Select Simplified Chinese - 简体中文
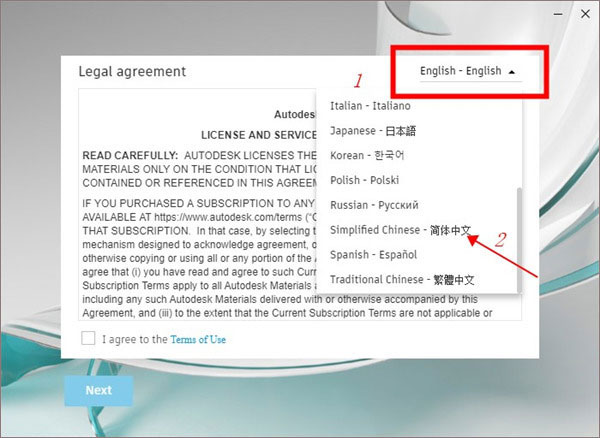This screenshot has width=600, height=438. click(x=417, y=230)
